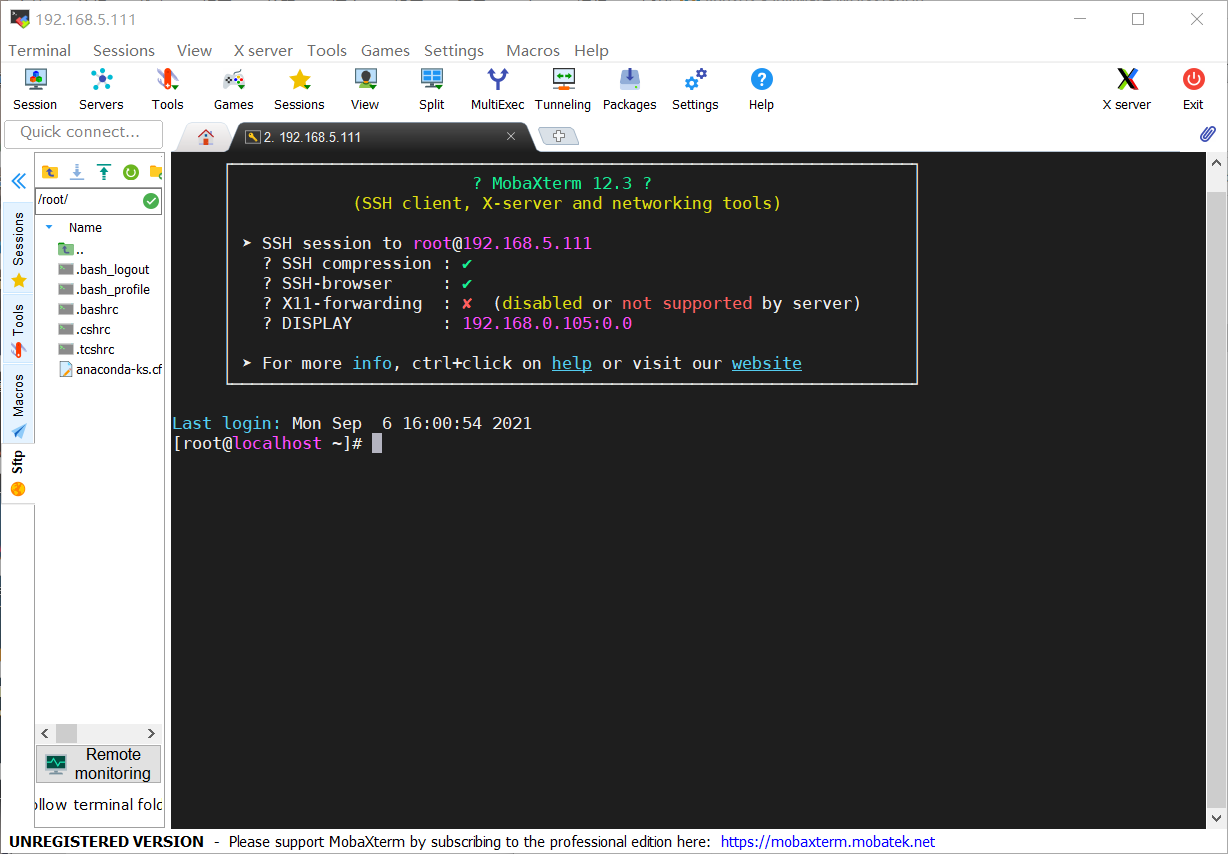Upload a file via the SFTP panel
This screenshot has height=854, width=1228.
click(x=104, y=172)
